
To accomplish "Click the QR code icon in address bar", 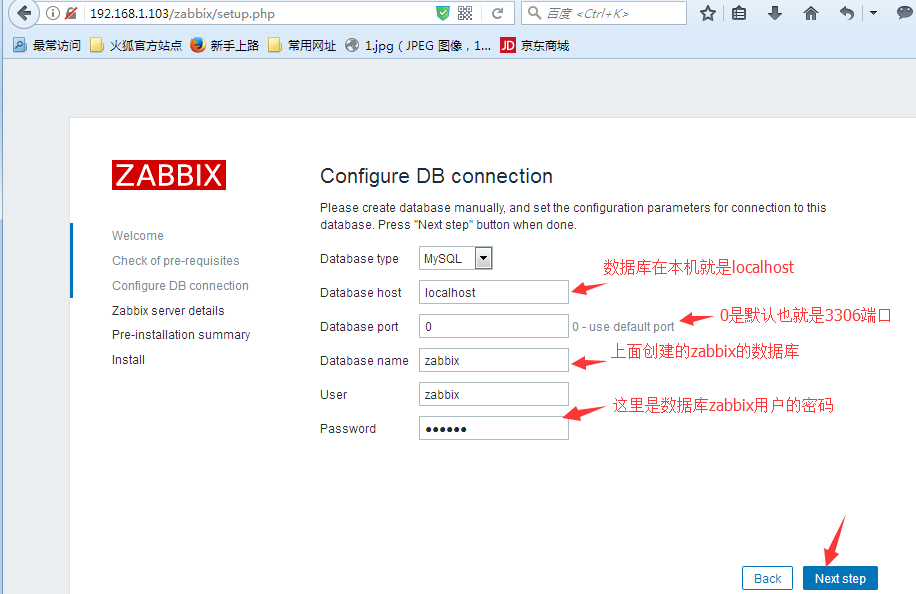I will click(466, 13).
